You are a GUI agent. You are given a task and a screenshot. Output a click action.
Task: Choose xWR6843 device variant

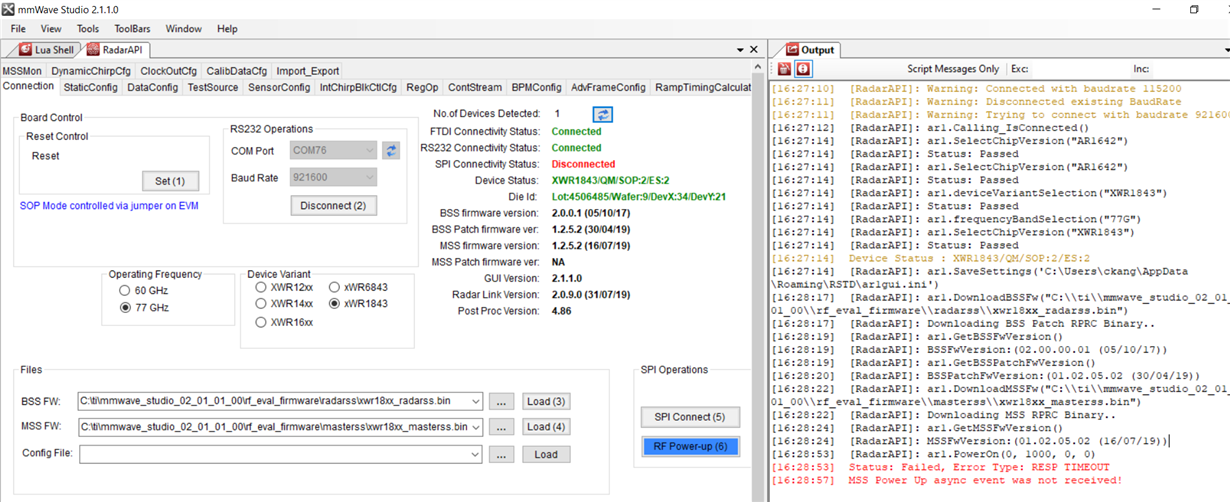(x=335, y=287)
